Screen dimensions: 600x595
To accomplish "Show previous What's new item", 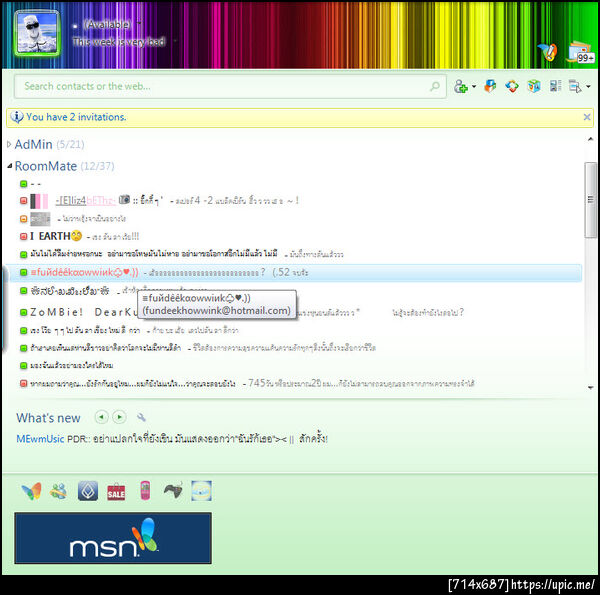I will pos(101,417).
